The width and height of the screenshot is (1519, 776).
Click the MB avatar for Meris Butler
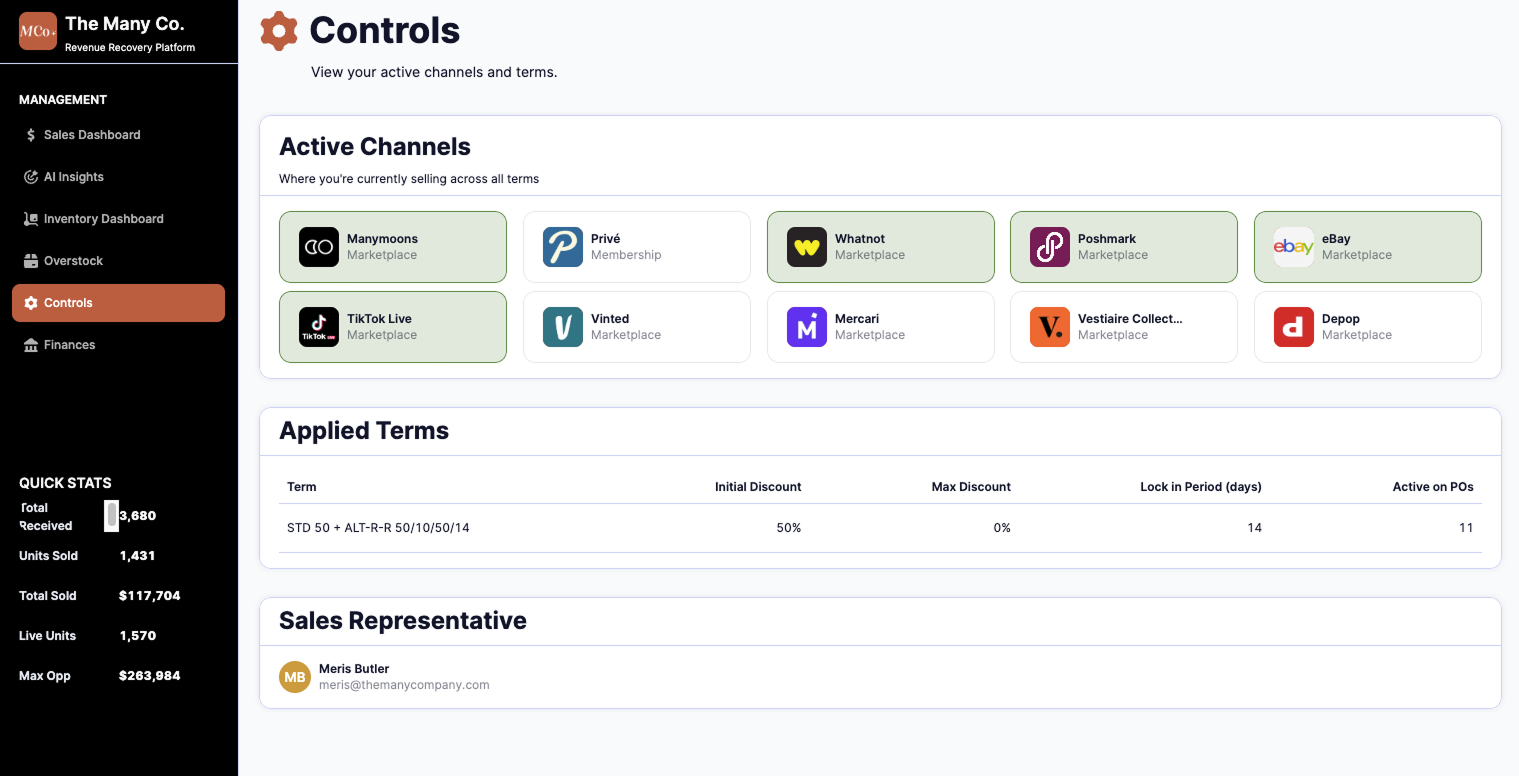click(295, 677)
